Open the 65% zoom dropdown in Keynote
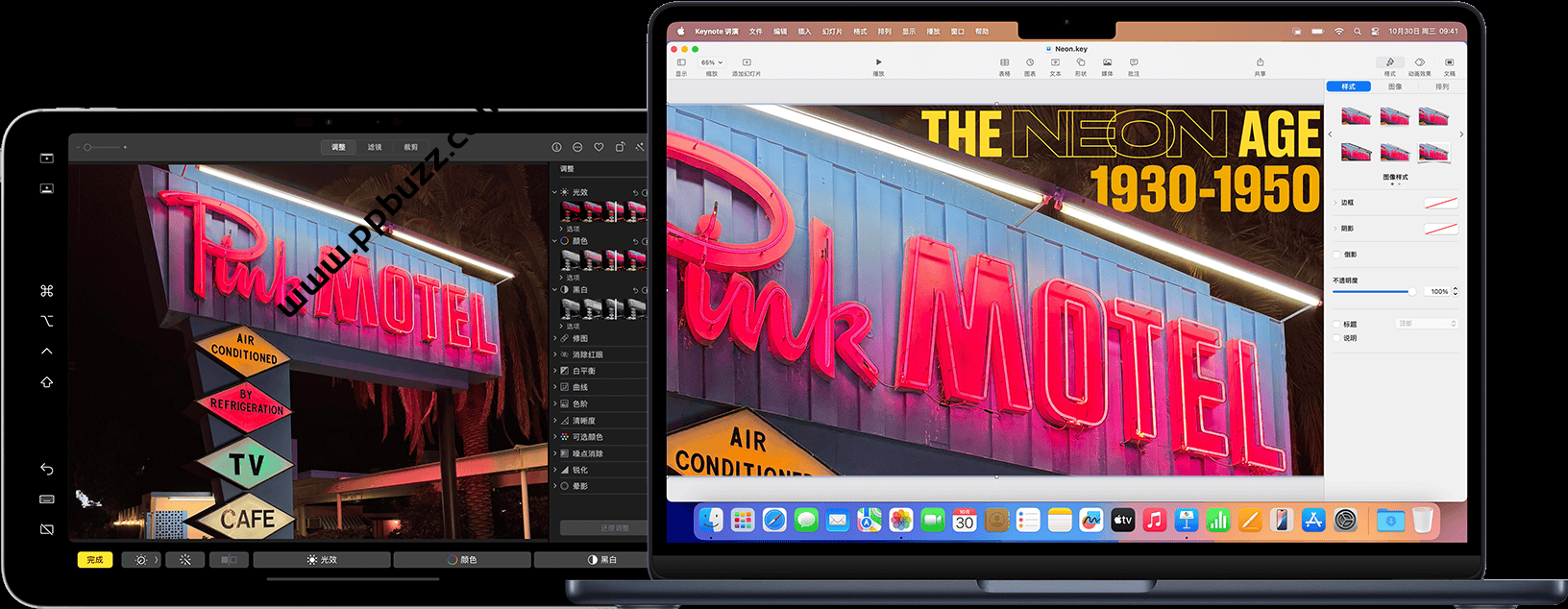Screen dimensions: 1568x609 coord(712,62)
